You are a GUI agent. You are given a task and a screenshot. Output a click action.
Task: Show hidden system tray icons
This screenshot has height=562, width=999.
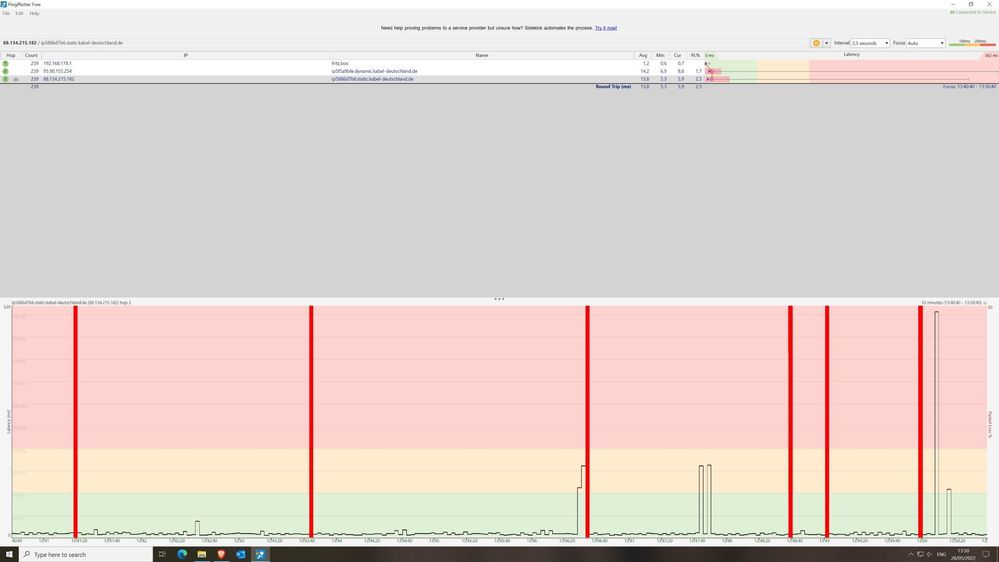coord(910,554)
